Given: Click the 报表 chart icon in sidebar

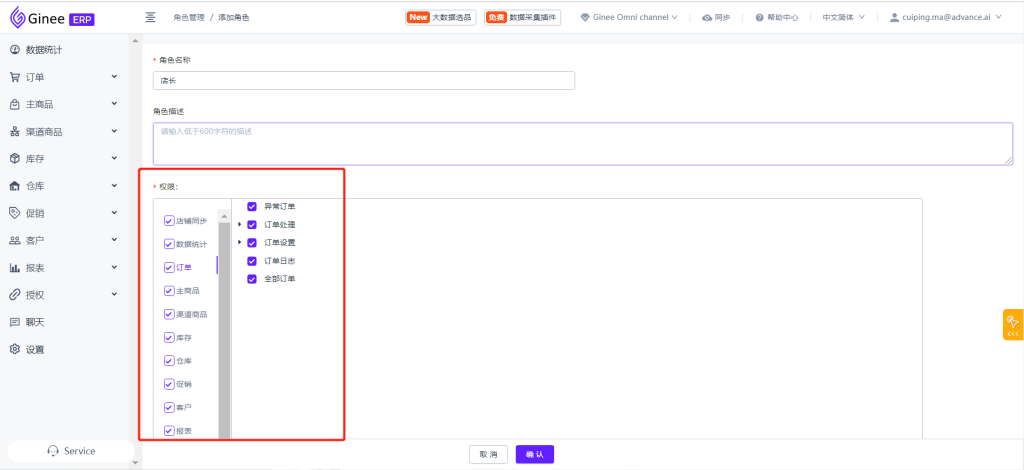Looking at the screenshot, I should (15, 268).
